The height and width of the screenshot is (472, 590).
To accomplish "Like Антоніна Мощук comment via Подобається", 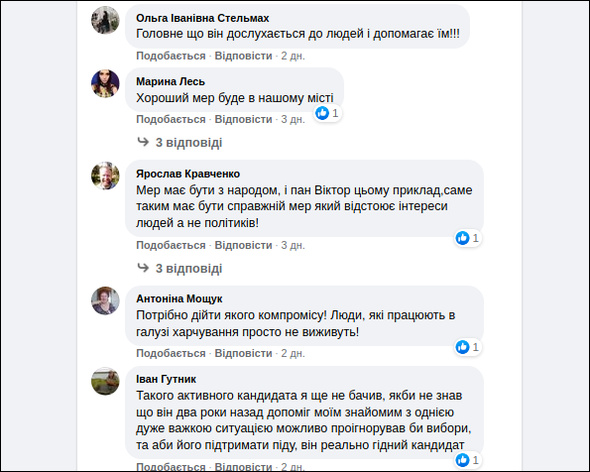I will click(171, 353).
